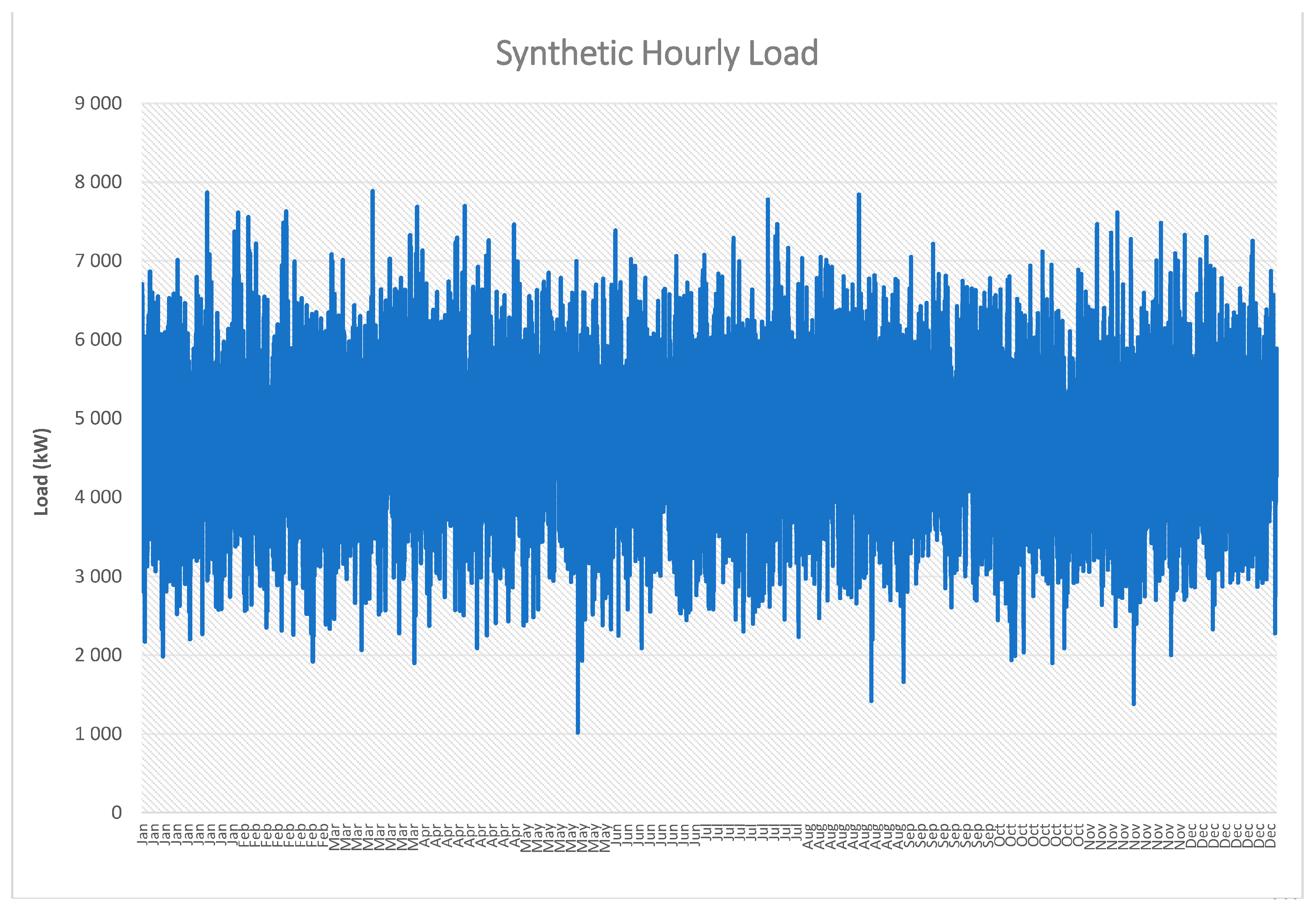This screenshot has height=908, width=1316.
Task: Click the 4 000 y-axis label
Action: (98, 497)
